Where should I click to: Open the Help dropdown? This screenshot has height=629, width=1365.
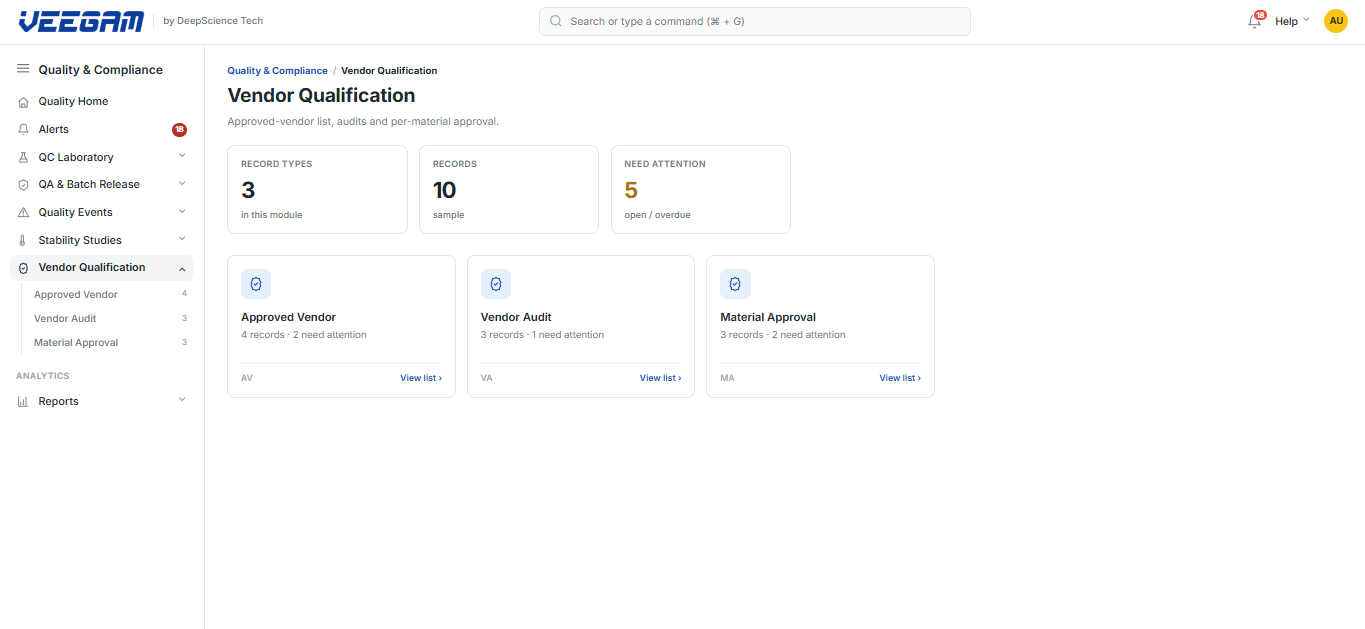[x=1292, y=21]
